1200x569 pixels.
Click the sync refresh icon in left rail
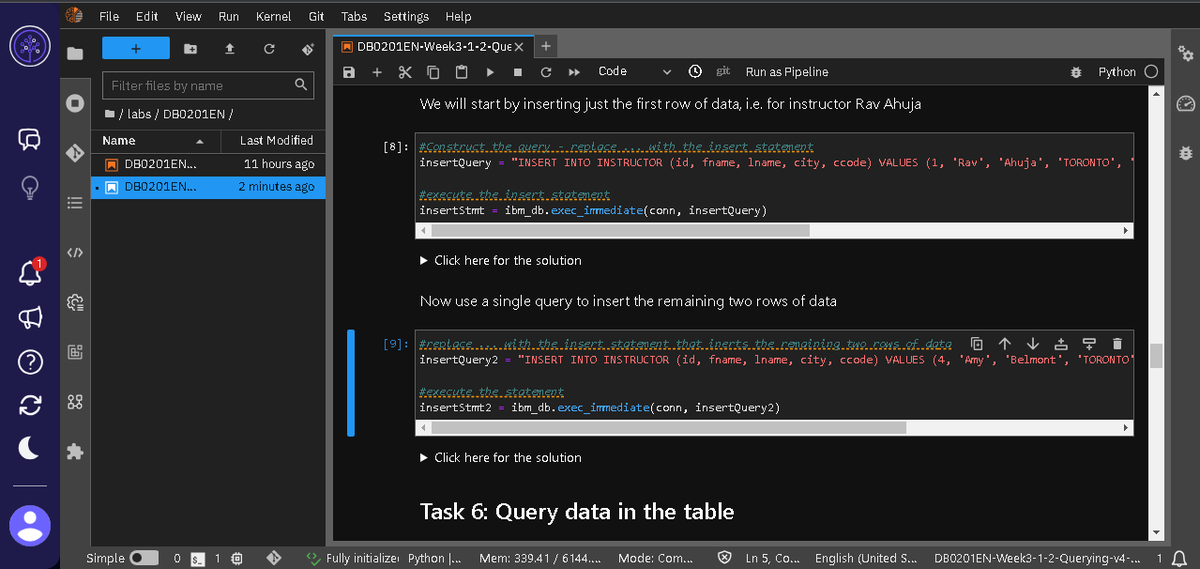30,405
